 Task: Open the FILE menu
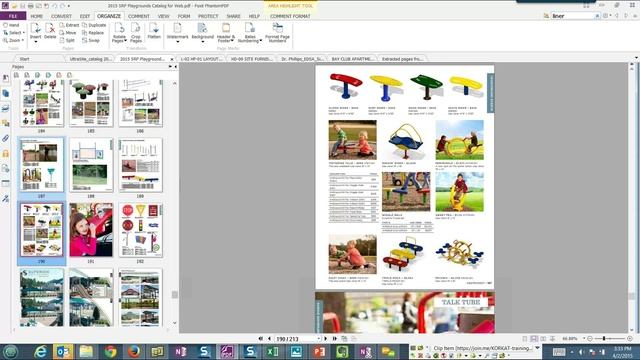[13, 16]
